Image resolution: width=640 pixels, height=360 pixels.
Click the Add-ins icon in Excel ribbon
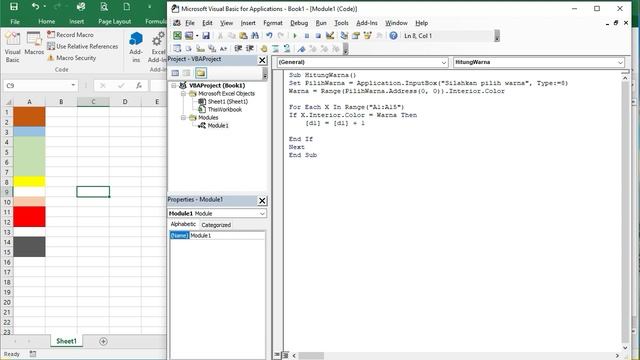coord(136,47)
